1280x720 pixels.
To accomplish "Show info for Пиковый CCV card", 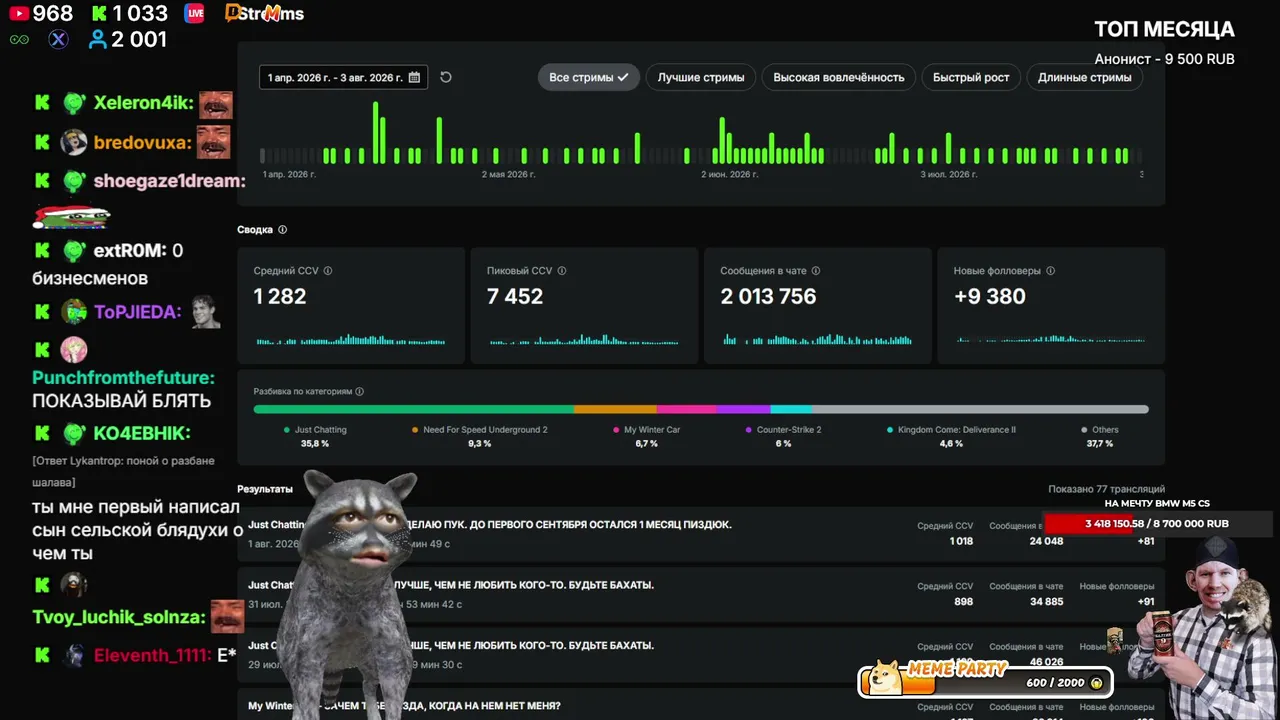I will [x=562, y=271].
